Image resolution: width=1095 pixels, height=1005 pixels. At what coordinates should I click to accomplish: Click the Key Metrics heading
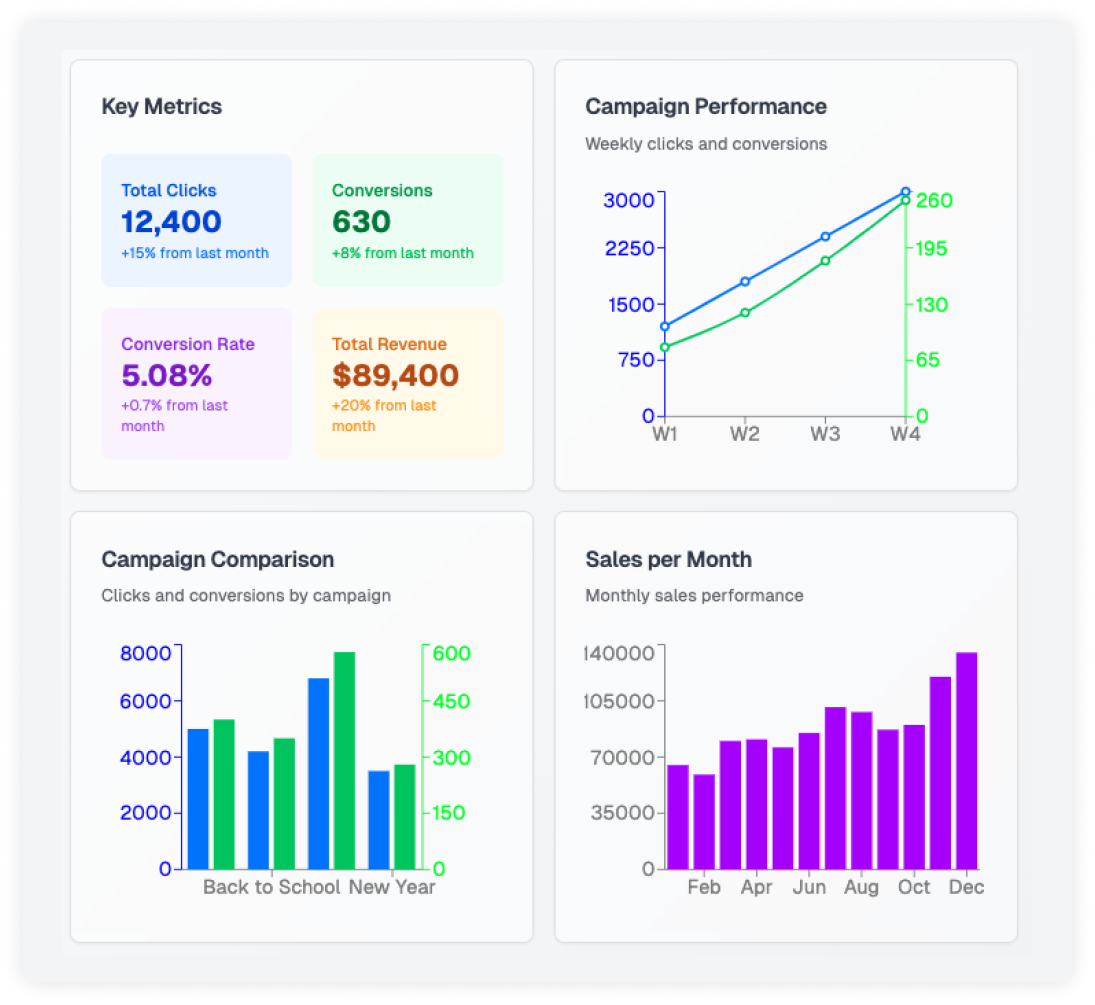pos(161,106)
